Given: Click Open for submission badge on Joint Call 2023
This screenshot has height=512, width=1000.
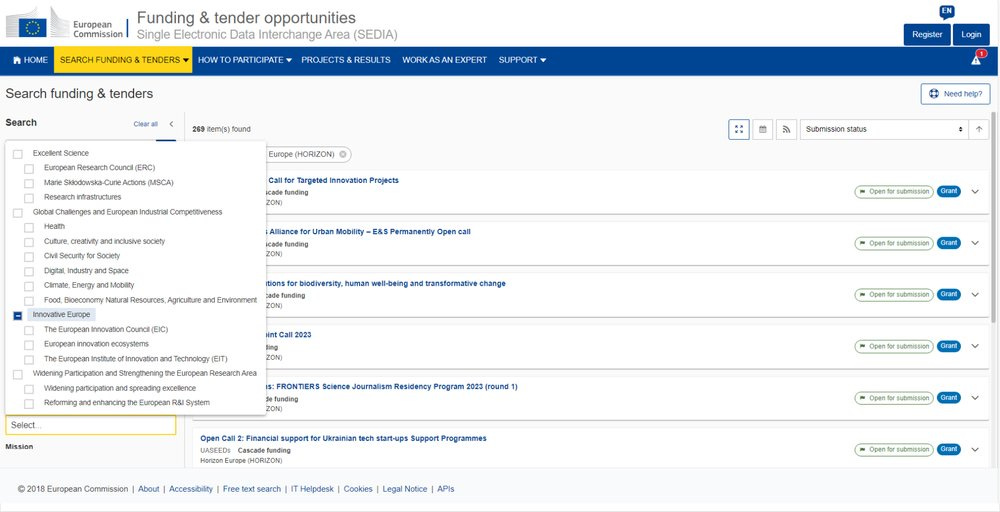Looking at the screenshot, I should click(894, 346).
